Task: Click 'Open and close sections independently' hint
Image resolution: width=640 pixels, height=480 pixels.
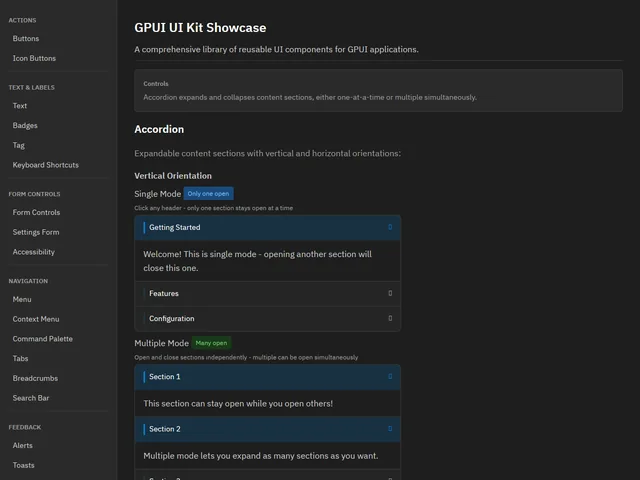Action: point(246,358)
